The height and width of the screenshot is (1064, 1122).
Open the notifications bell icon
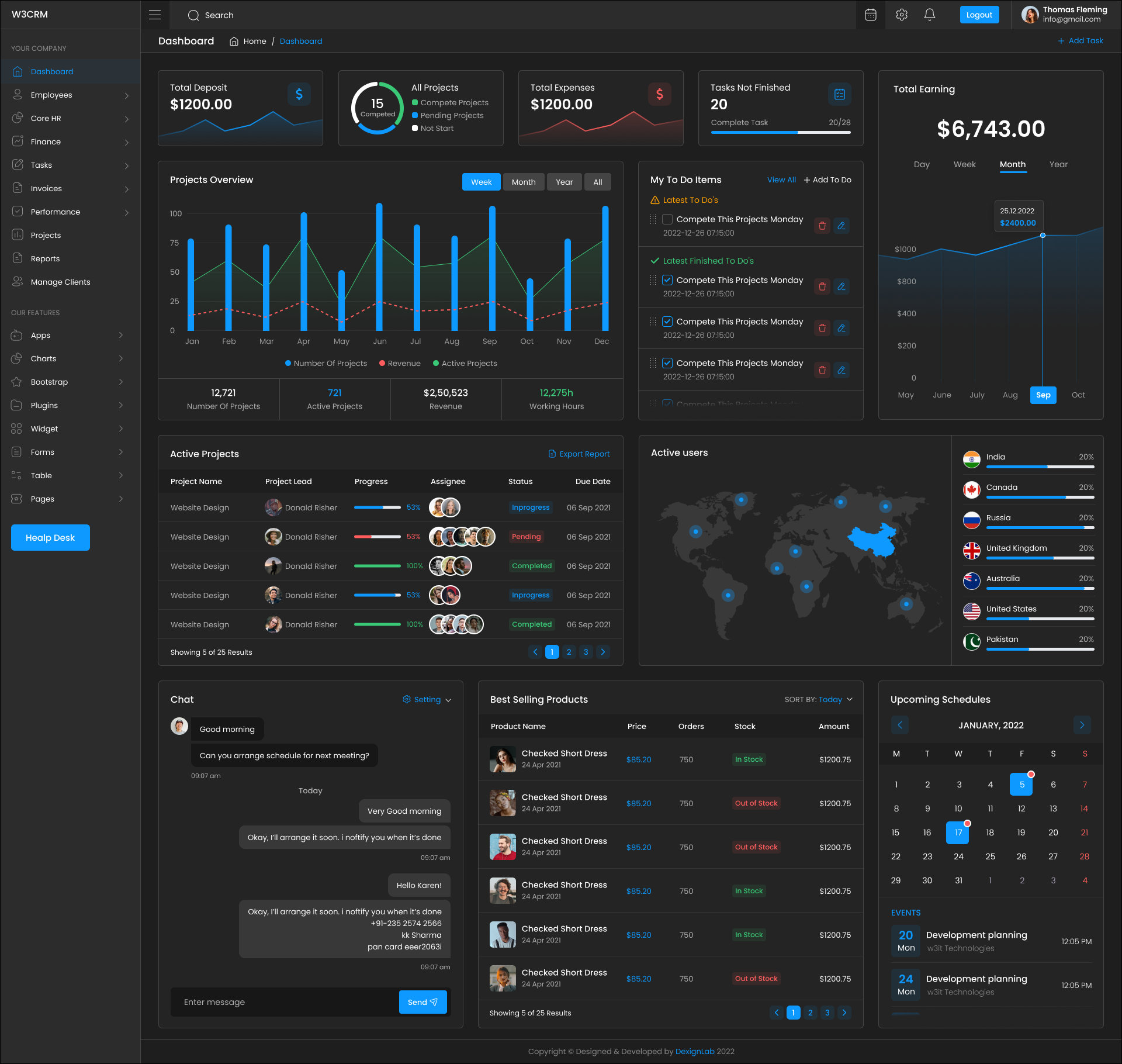click(930, 15)
